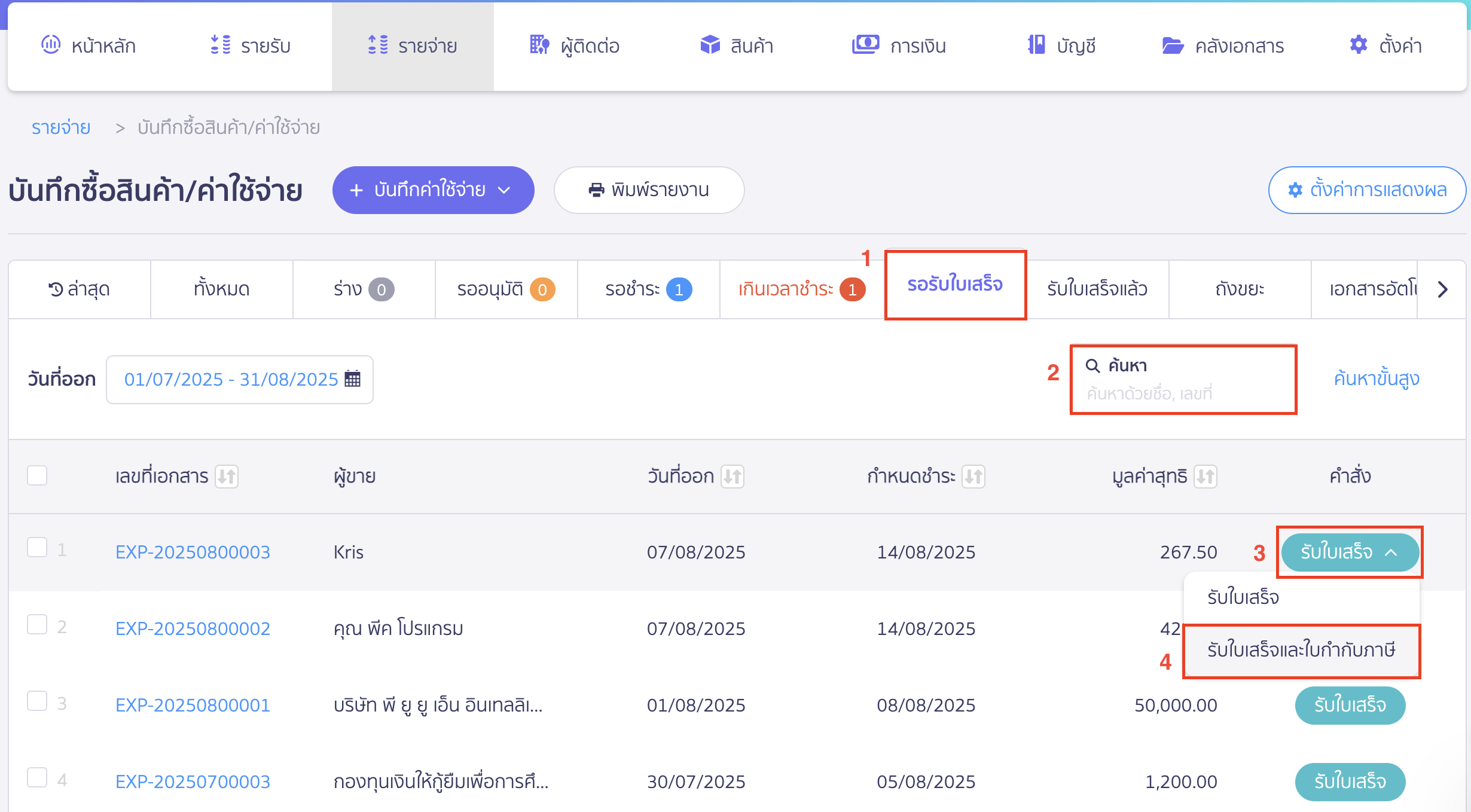Switch to the ล่าสุด tab
Screen dimensions: 1471x812
coord(80,289)
